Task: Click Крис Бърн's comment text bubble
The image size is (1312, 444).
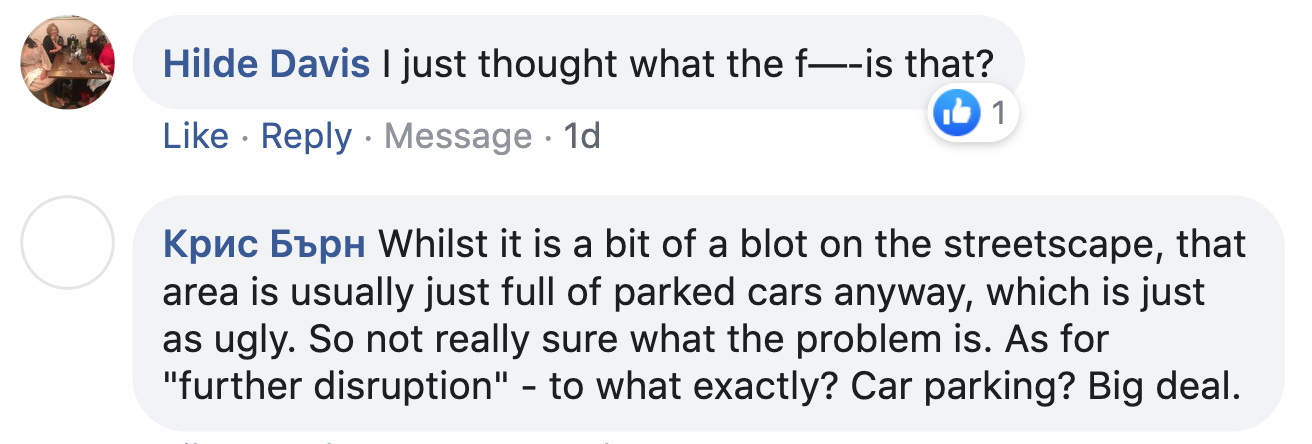Action: click(x=708, y=313)
